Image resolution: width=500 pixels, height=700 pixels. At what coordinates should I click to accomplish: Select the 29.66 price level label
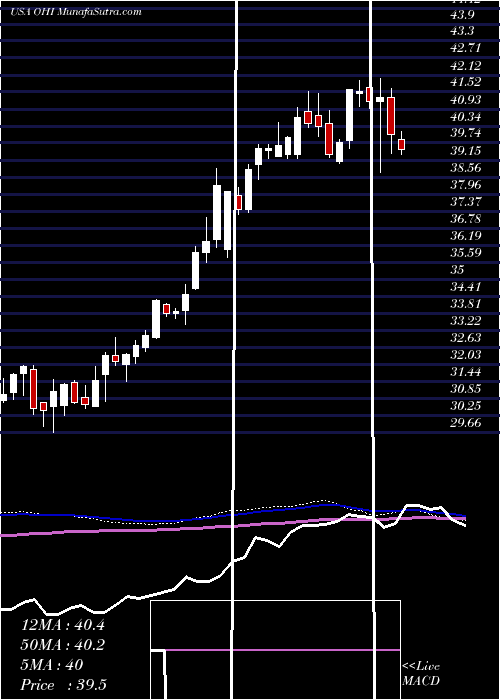(x=467, y=423)
